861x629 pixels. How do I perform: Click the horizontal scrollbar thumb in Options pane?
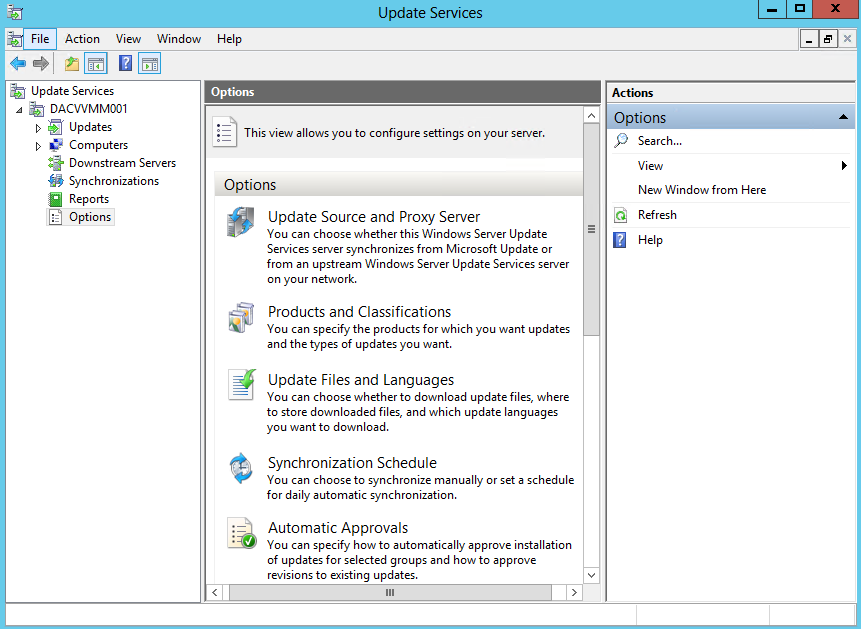point(390,593)
